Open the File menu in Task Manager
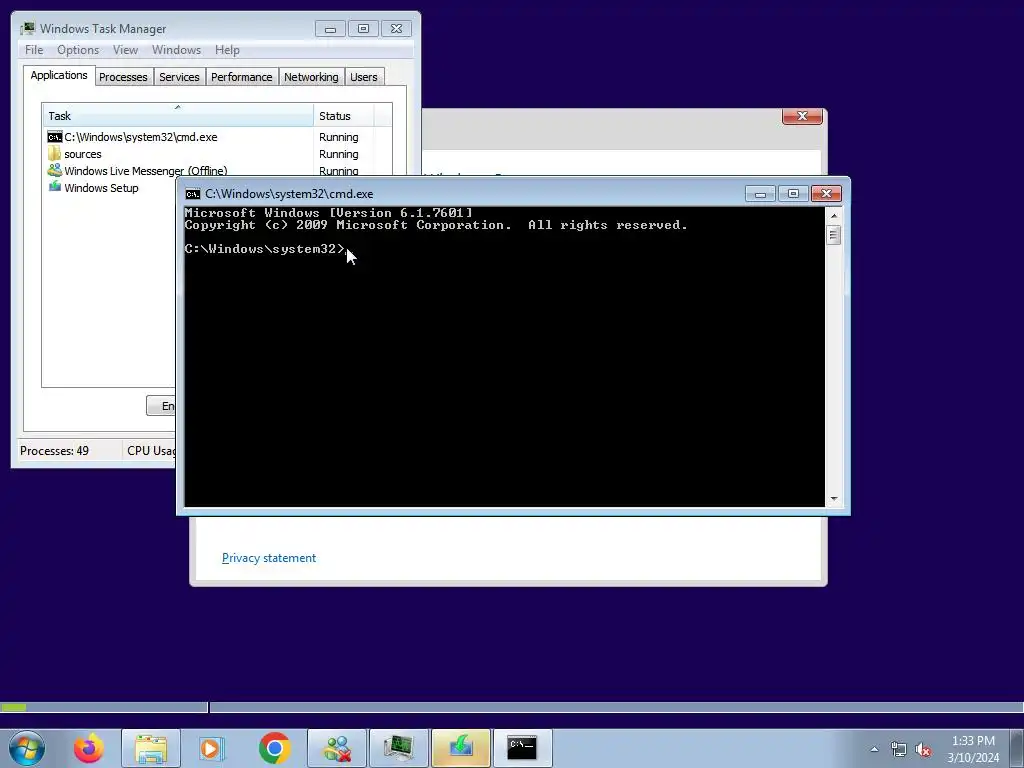Screen dimensions: 1024x768 click(x=34, y=50)
